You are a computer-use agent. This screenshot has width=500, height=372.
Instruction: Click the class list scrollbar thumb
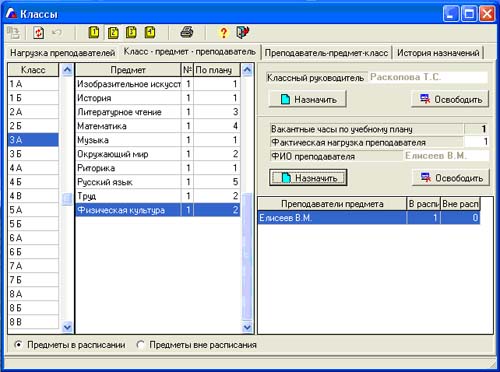click(67, 199)
